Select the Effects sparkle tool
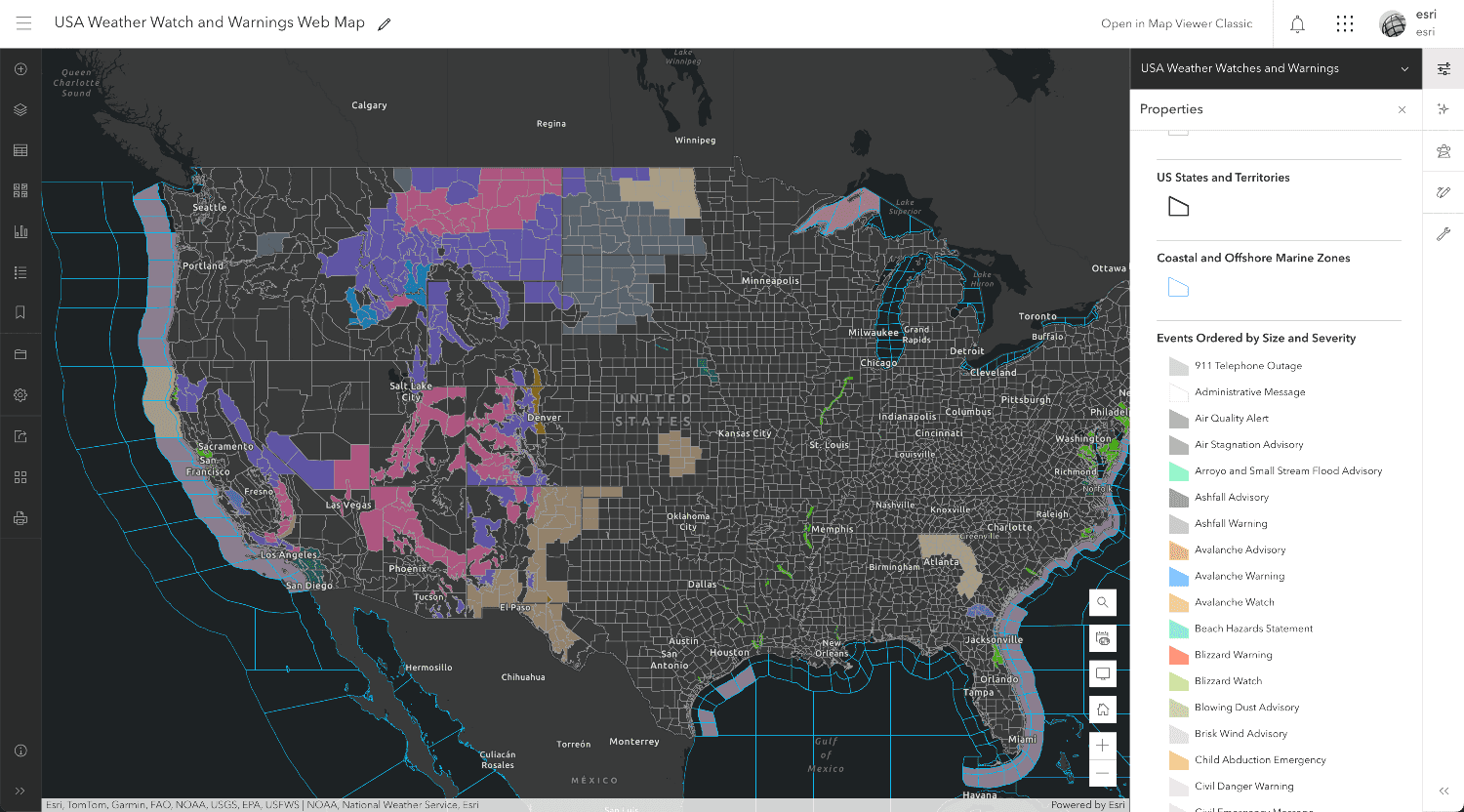This screenshot has width=1464, height=812. 1443,109
